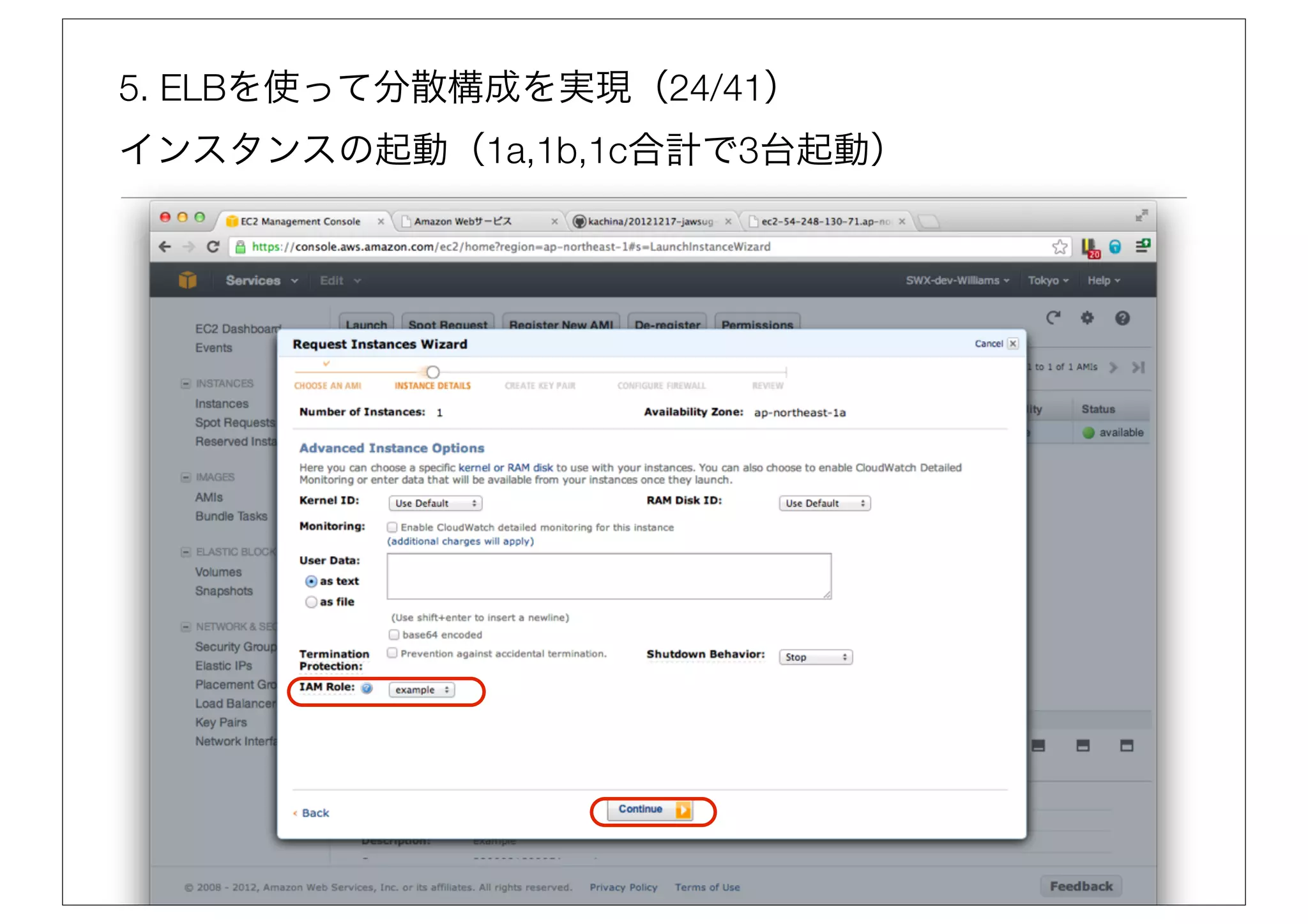Open the IAM Role dropdown

pos(422,690)
